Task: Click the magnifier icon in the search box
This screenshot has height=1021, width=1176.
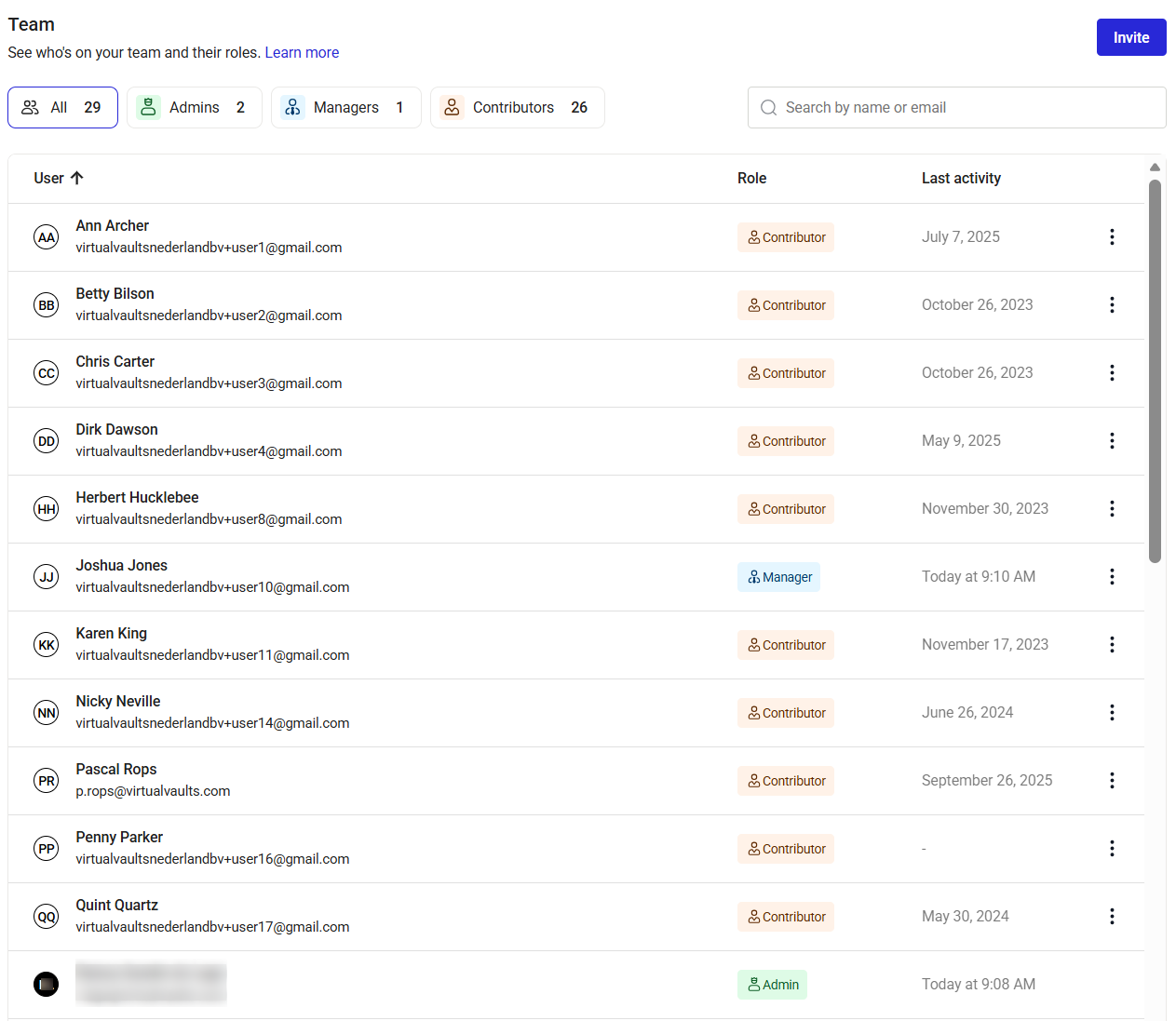Action: (768, 108)
